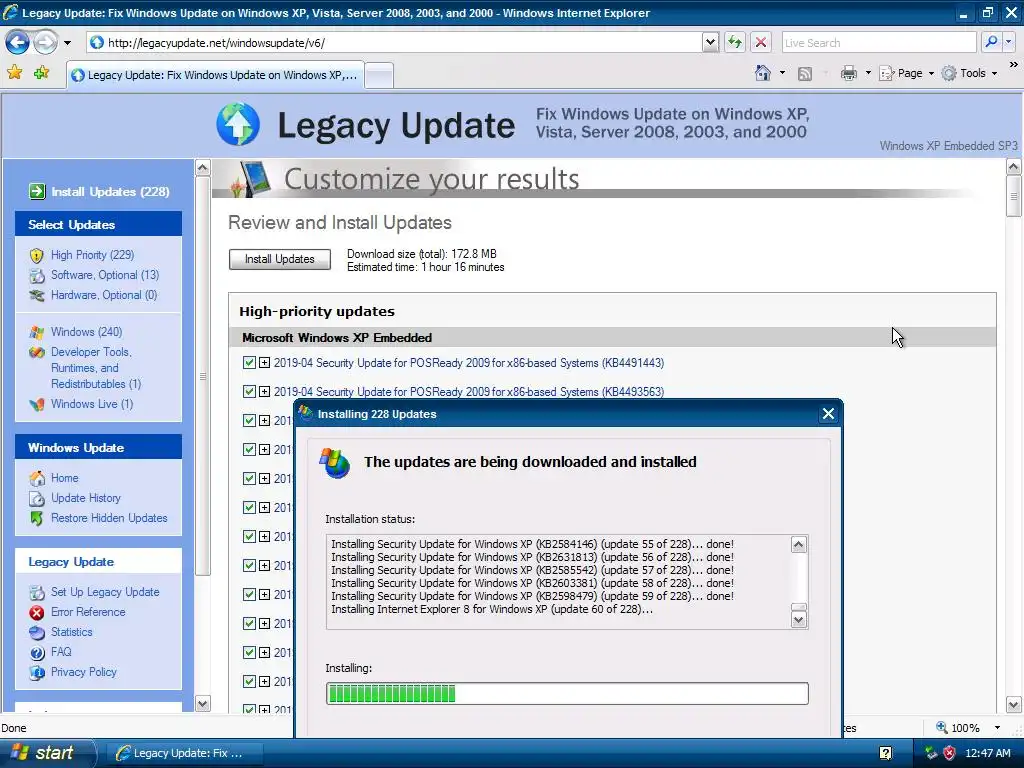Click the help question mark tray icon
The image size is (1024, 768).
click(886, 753)
